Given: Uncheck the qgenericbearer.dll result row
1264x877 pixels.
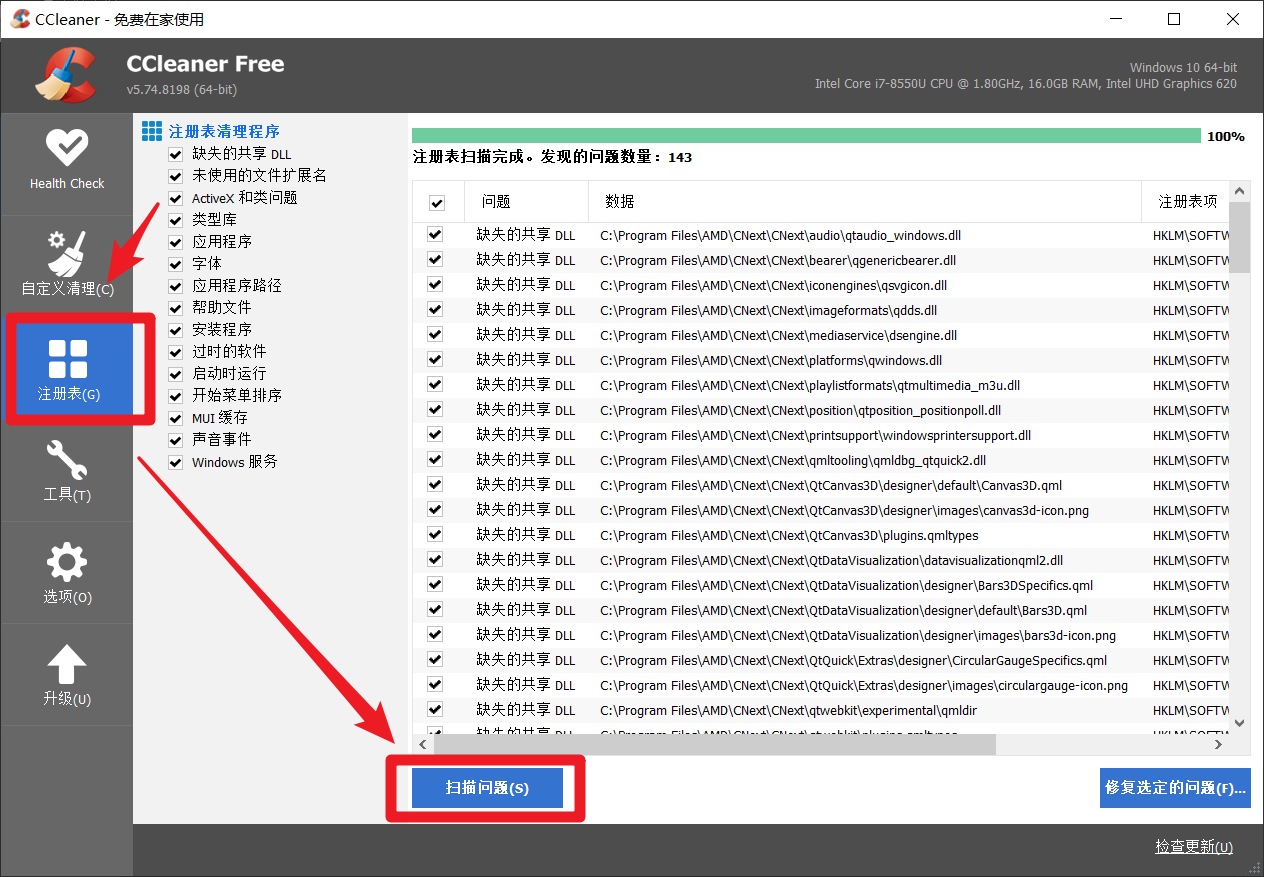Looking at the screenshot, I should coord(435,260).
